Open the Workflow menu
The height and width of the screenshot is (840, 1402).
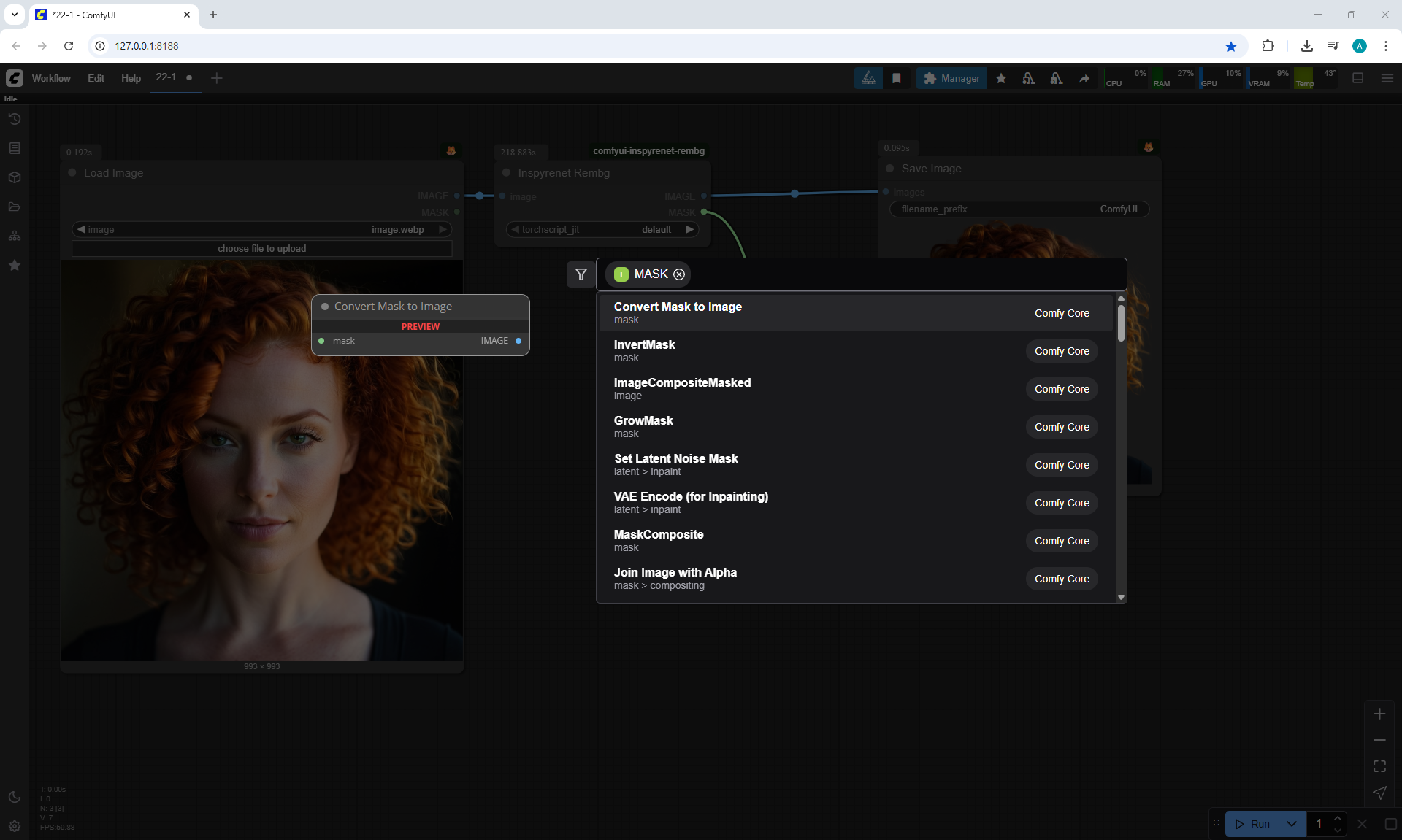click(x=51, y=78)
